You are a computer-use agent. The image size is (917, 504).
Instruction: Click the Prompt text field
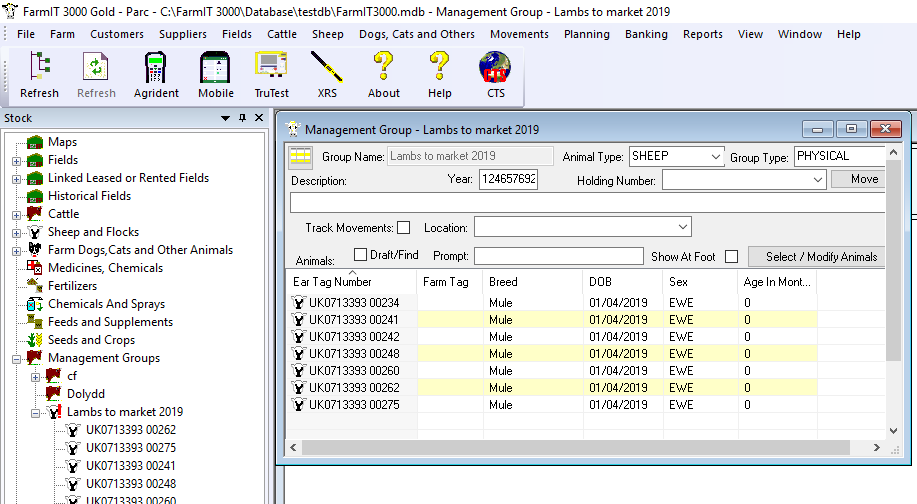click(x=559, y=256)
